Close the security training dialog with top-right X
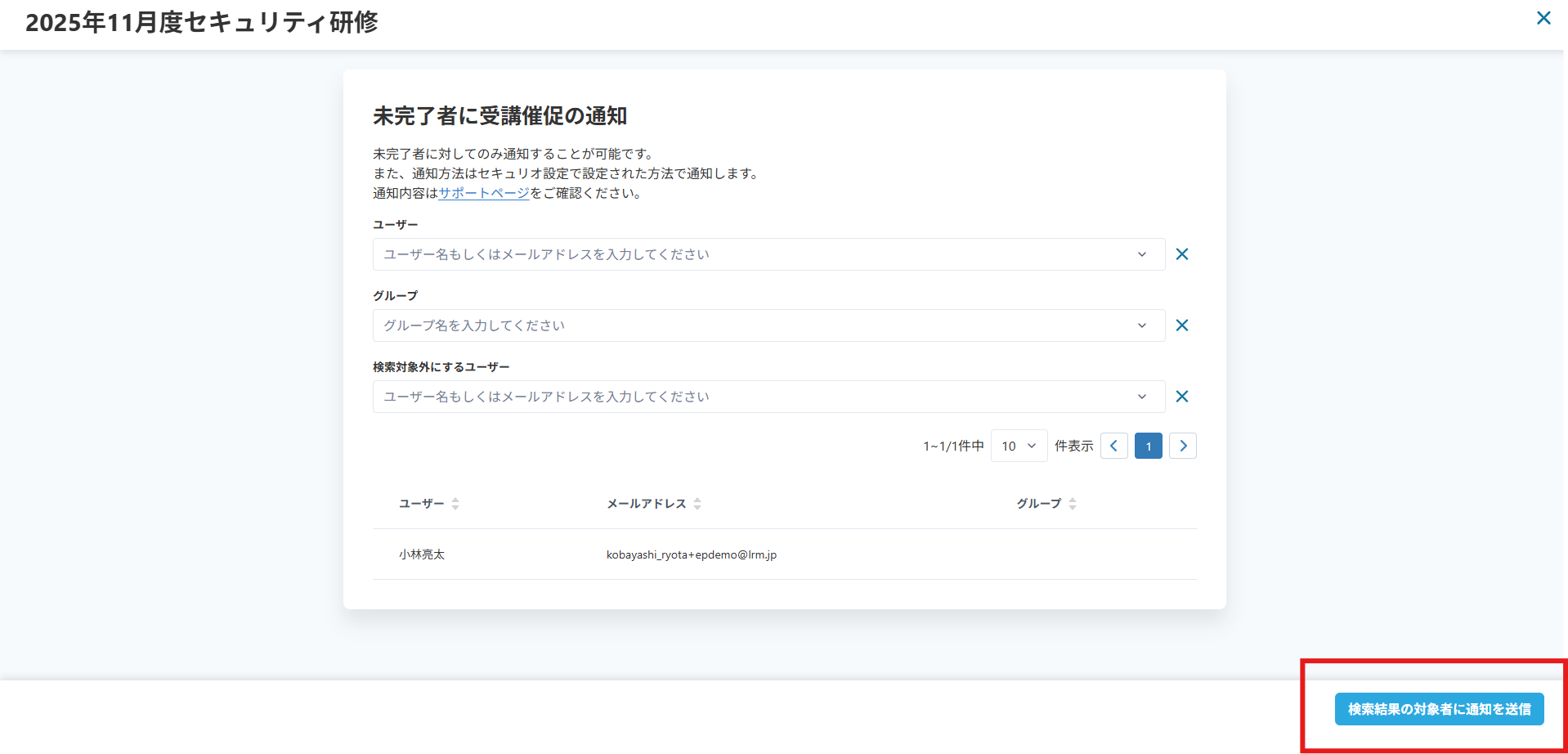 coord(1543,18)
